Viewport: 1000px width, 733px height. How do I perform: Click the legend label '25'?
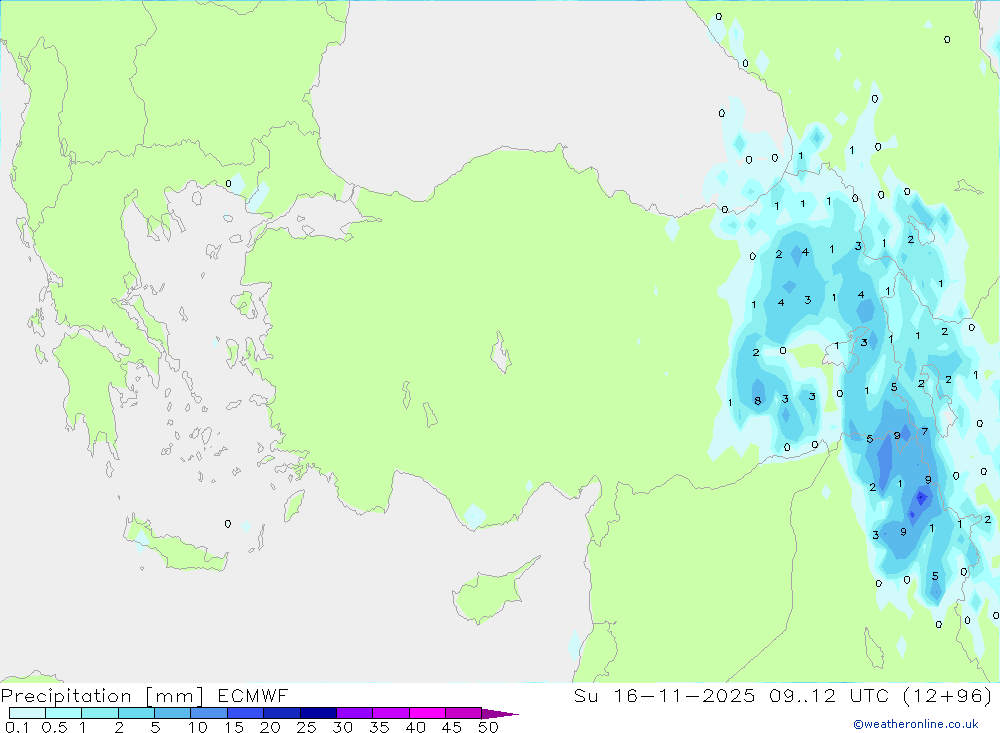(306, 727)
